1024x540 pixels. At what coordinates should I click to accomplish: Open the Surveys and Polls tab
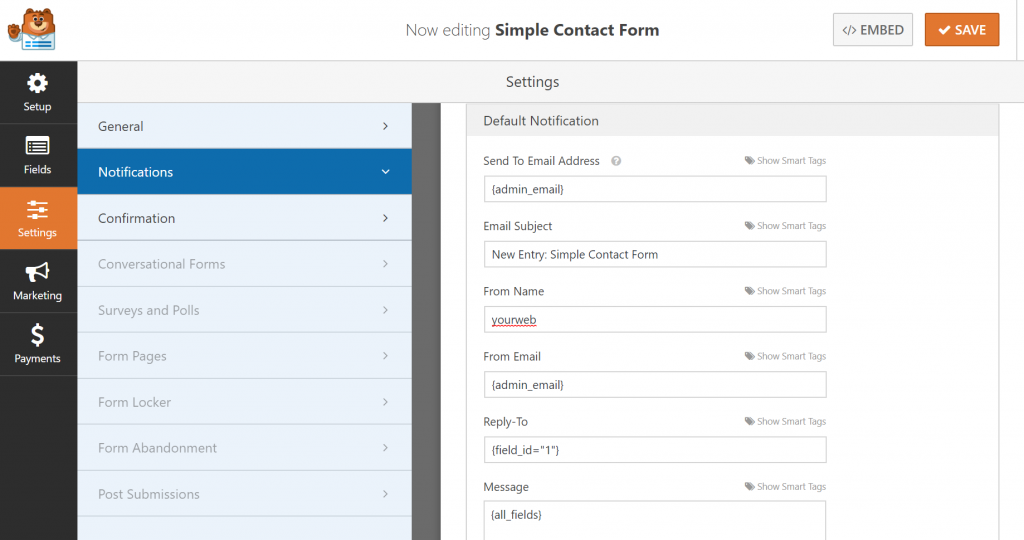(x=244, y=310)
